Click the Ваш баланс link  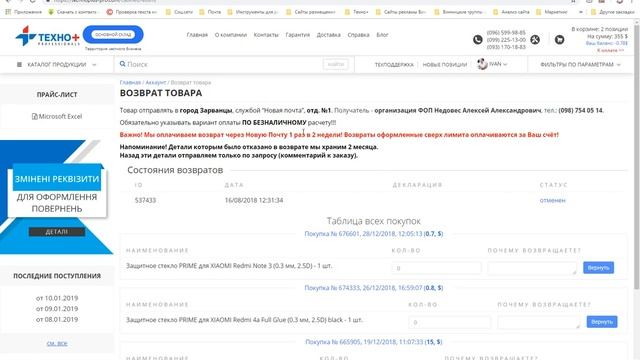pos(607,43)
